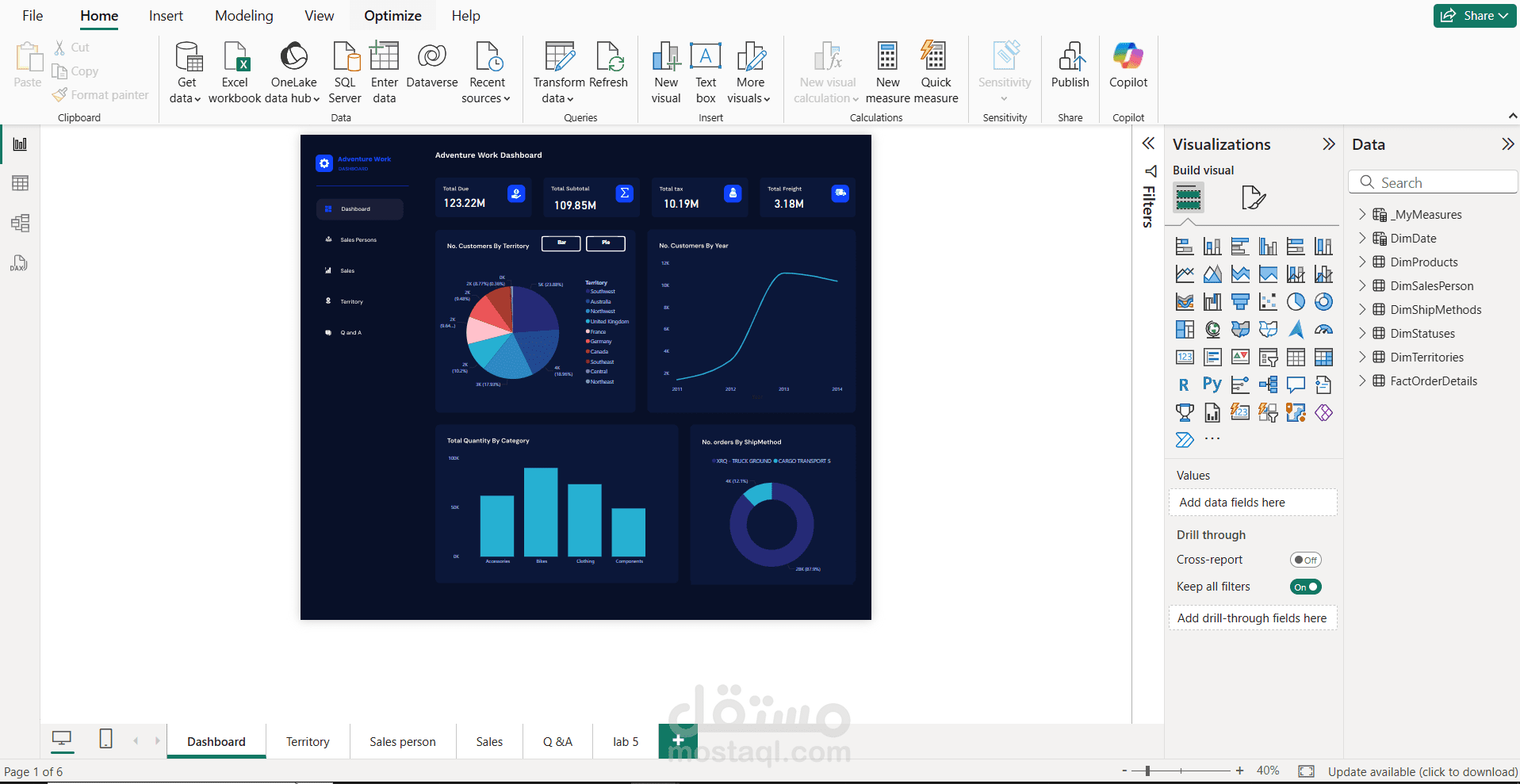Screen dimensions: 1520x784
Task: Switch to Model view in sidebar
Action: [x=20, y=223]
